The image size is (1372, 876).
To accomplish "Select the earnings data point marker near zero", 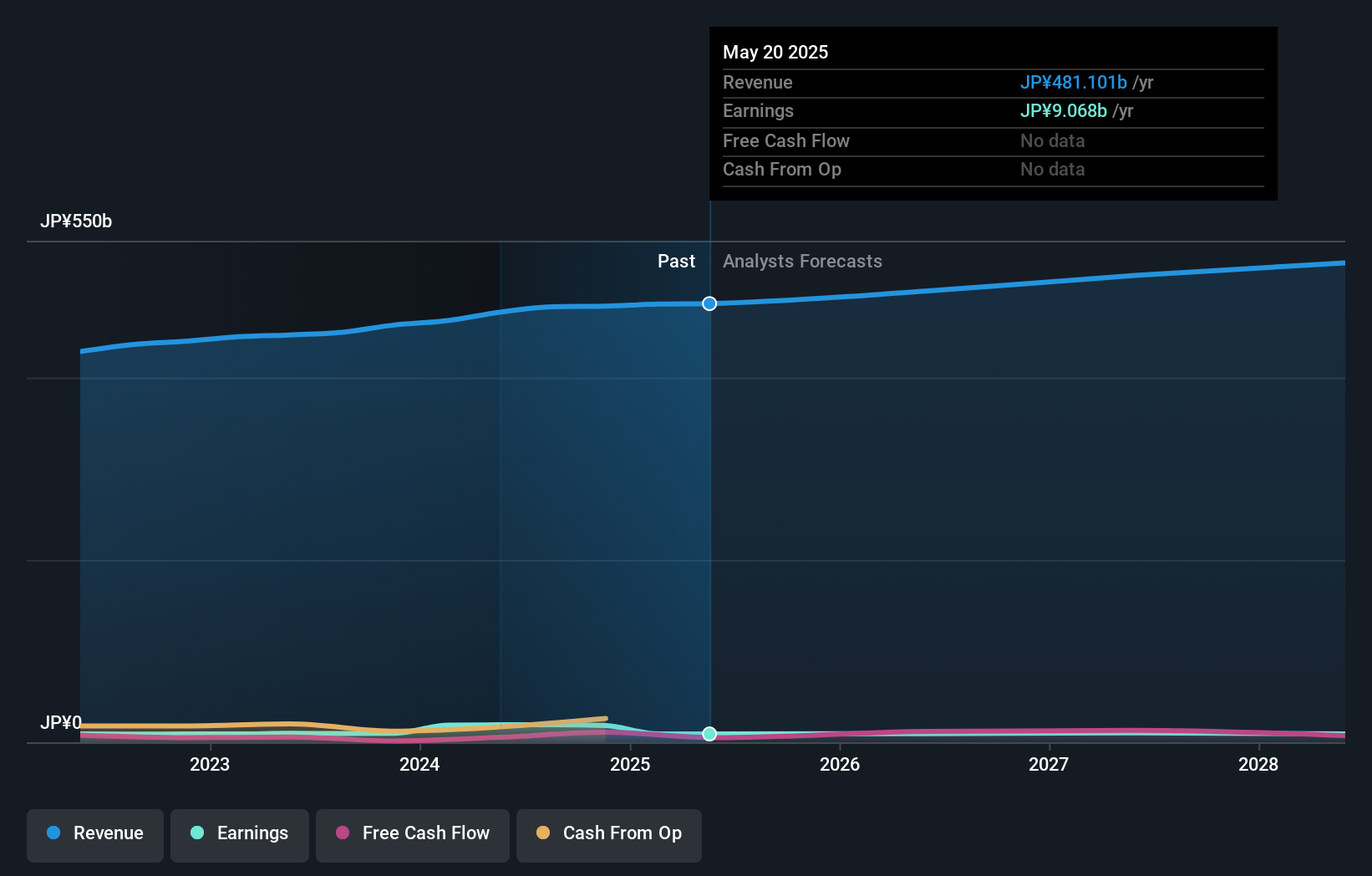I will 709,734.
